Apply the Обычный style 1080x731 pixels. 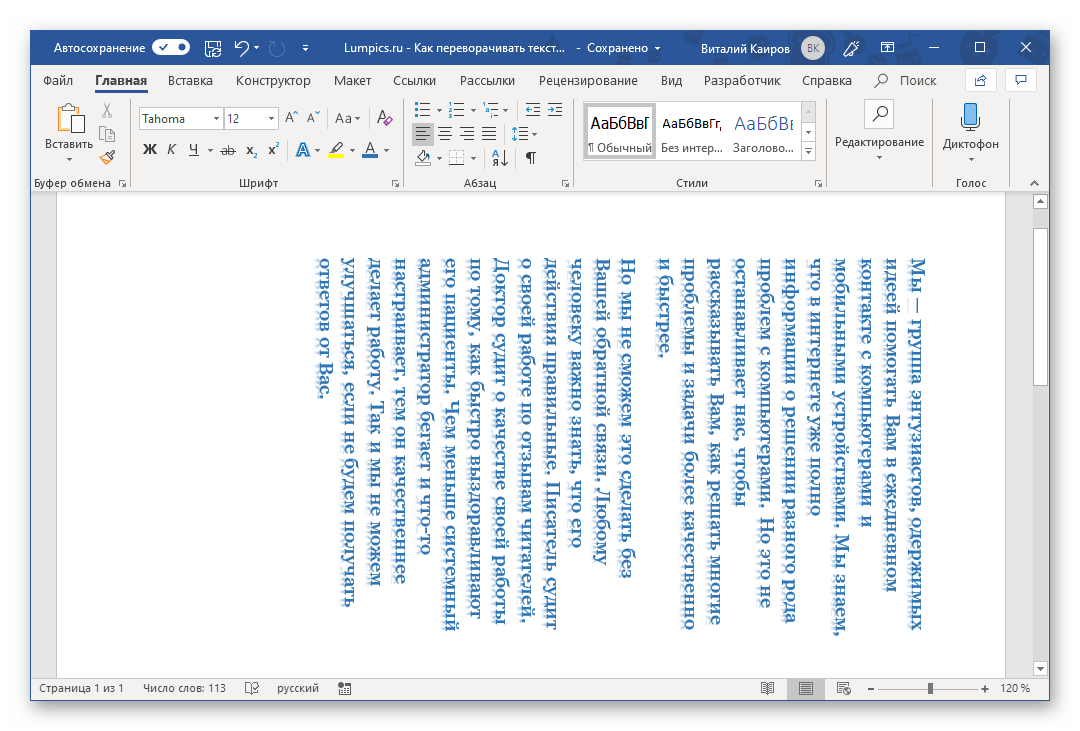point(620,132)
